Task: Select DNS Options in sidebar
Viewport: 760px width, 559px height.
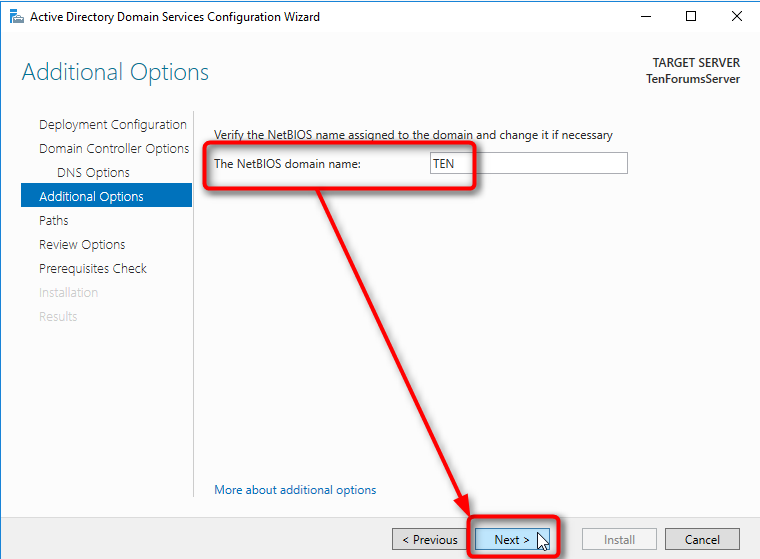Action: [93, 173]
